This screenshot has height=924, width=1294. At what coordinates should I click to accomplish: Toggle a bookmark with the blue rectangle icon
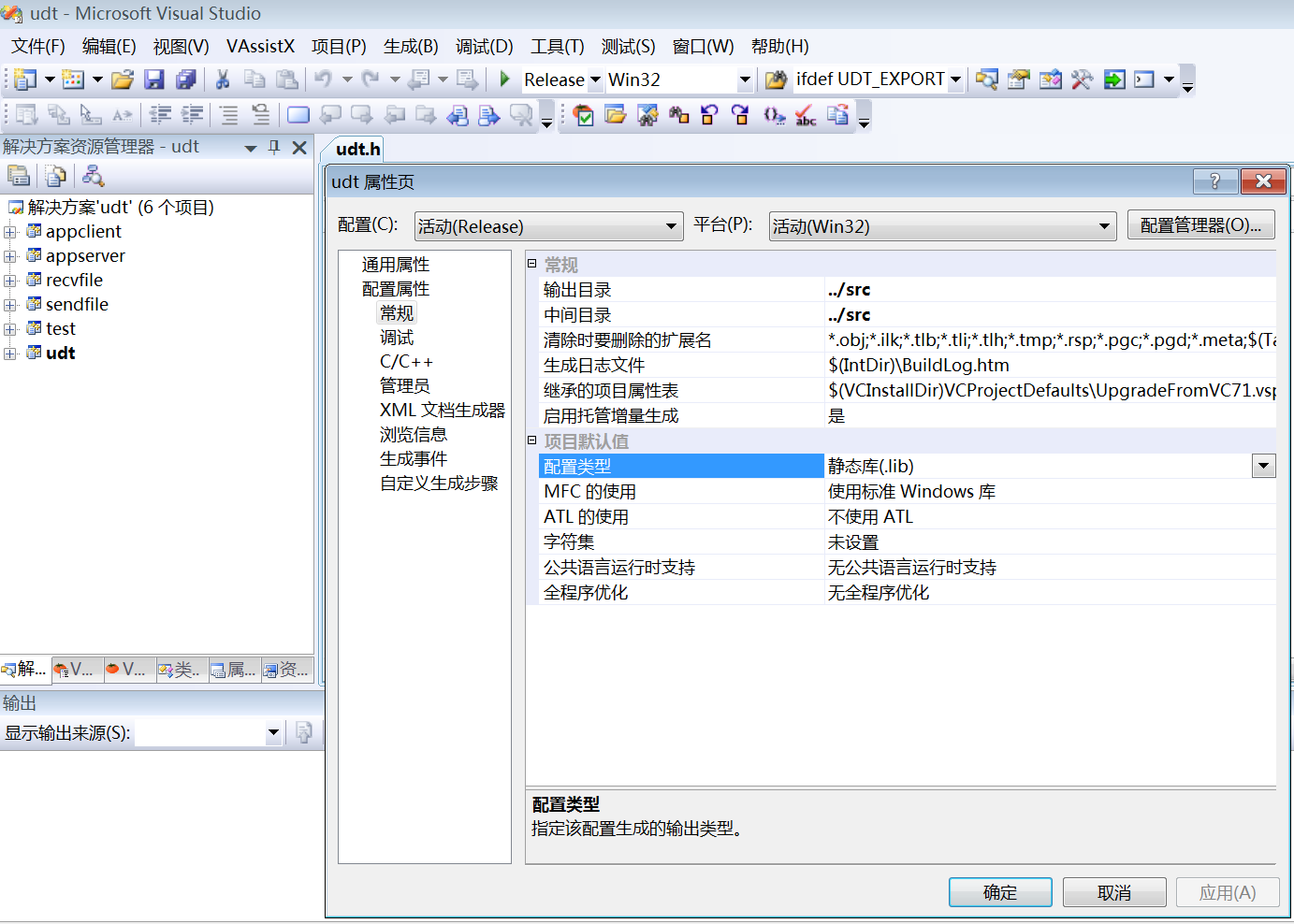pos(298,115)
